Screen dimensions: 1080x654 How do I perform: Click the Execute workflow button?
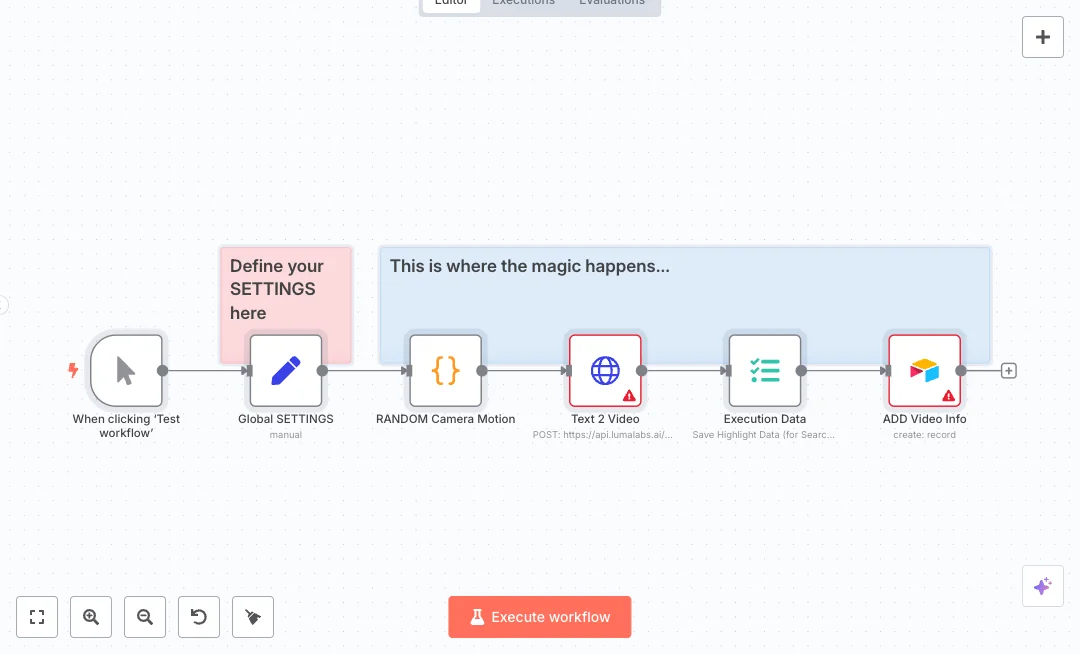[539, 617]
